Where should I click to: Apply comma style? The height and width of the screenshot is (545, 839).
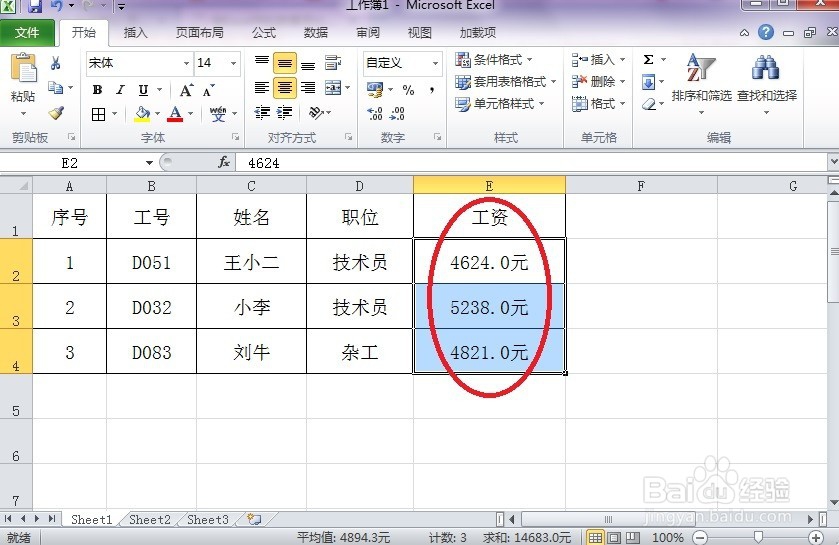[431, 90]
